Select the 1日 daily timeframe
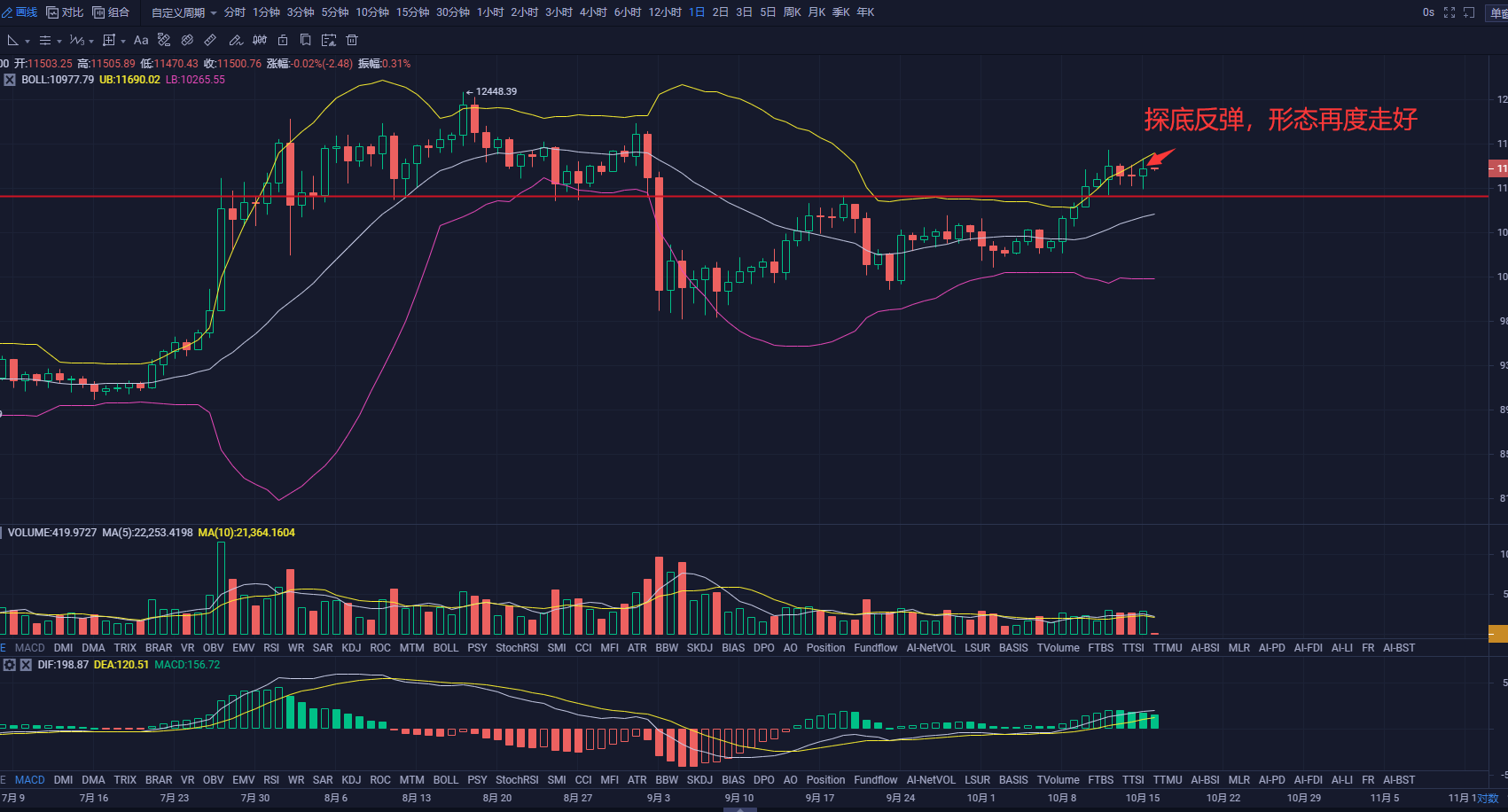Viewport: 1508px width, 812px height. pos(697,12)
